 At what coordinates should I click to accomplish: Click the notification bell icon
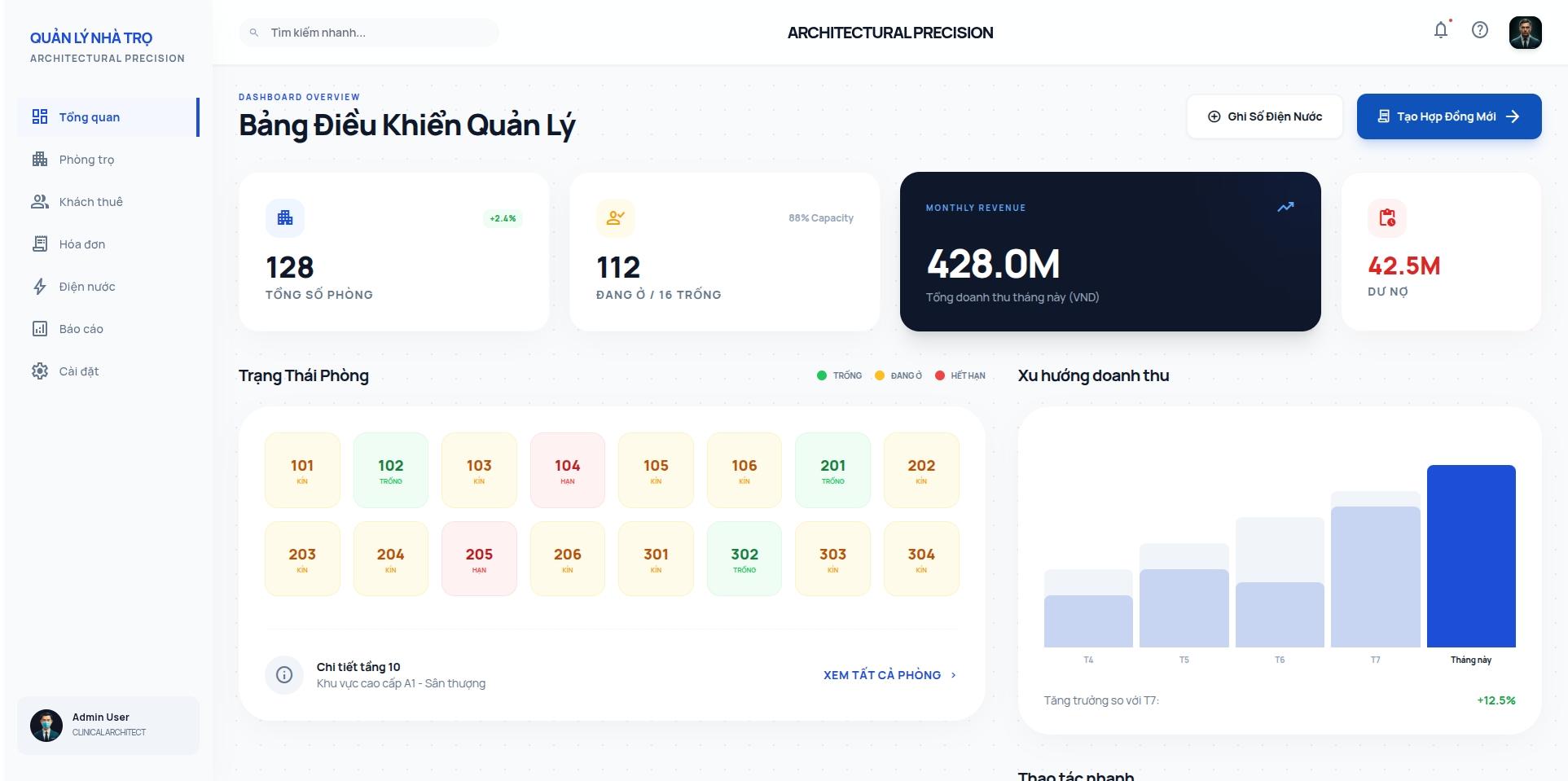pyautogui.click(x=1441, y=31)
